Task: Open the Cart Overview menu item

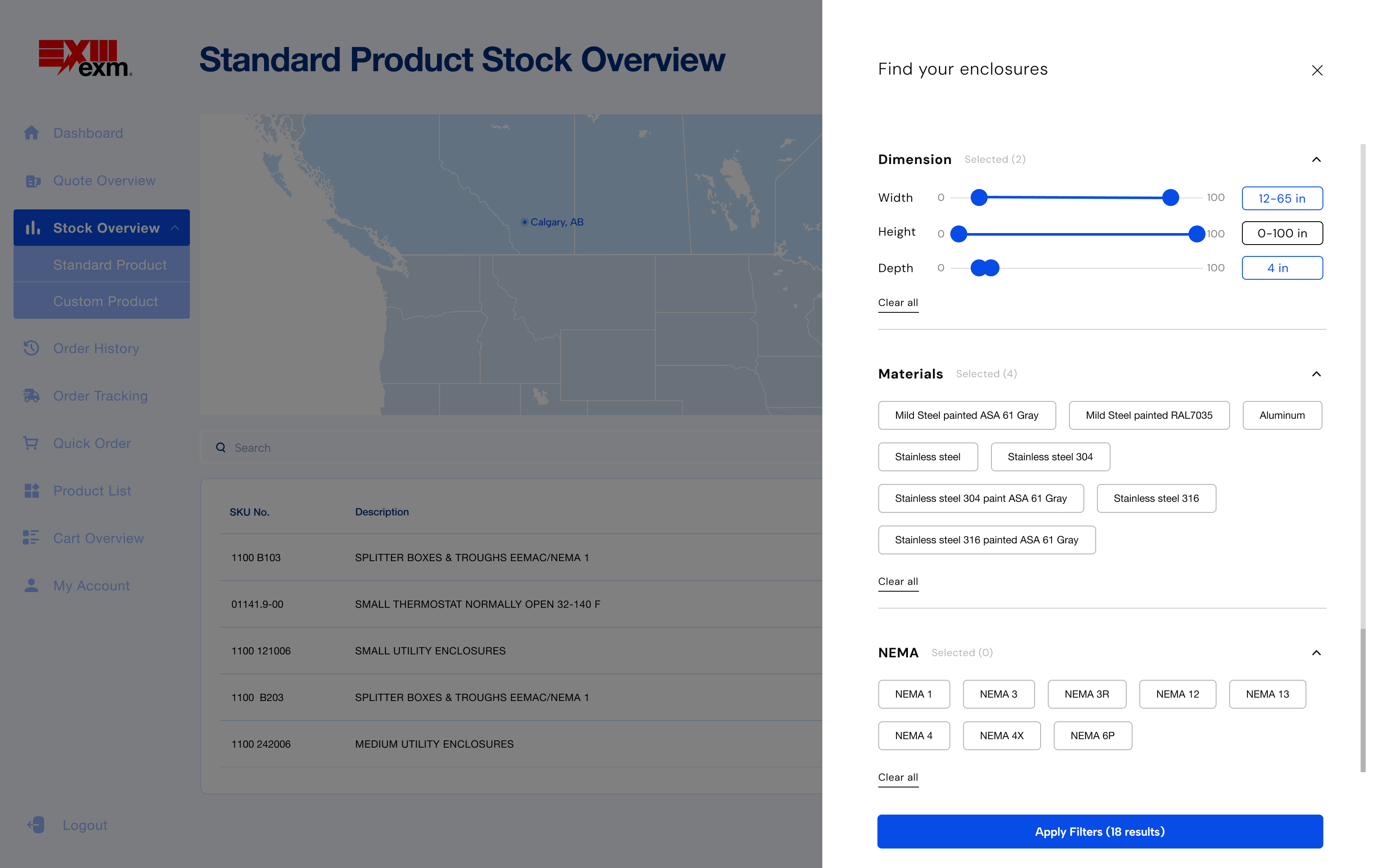Action: pyautogui.click(x=98, y=539)
